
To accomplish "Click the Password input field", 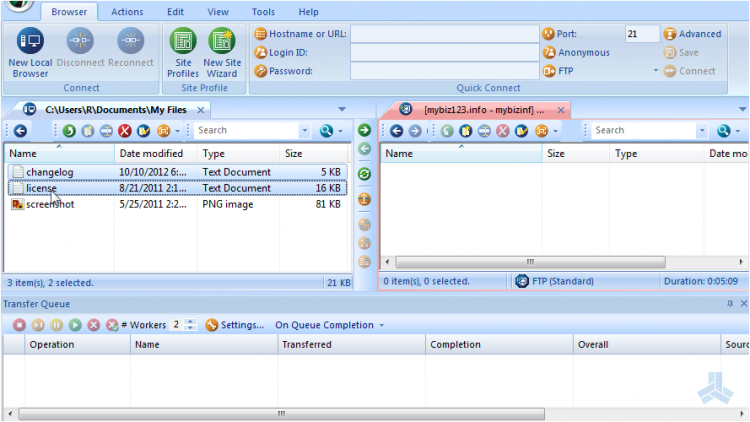I will (444, 71).
